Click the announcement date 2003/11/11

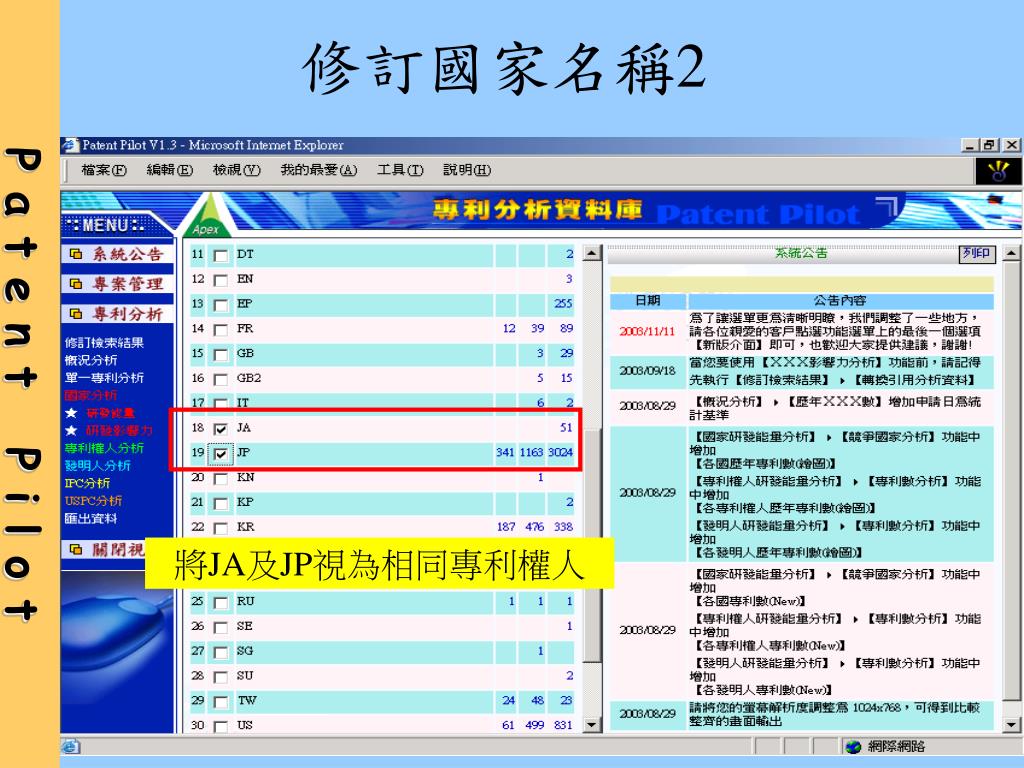click(647, 331)
